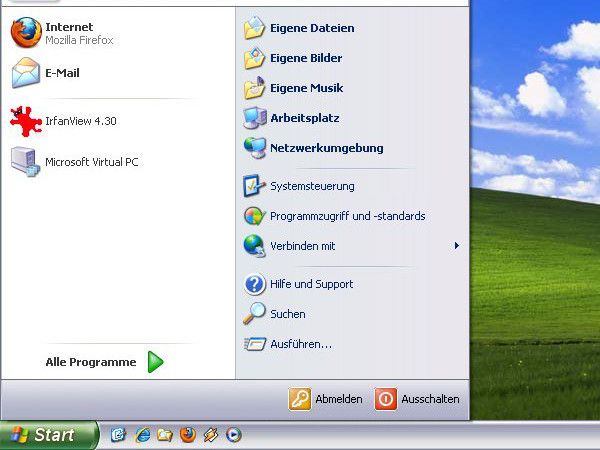
Task: Launch IrfanView 4.30 from Start menu
Action: [118, 121]
